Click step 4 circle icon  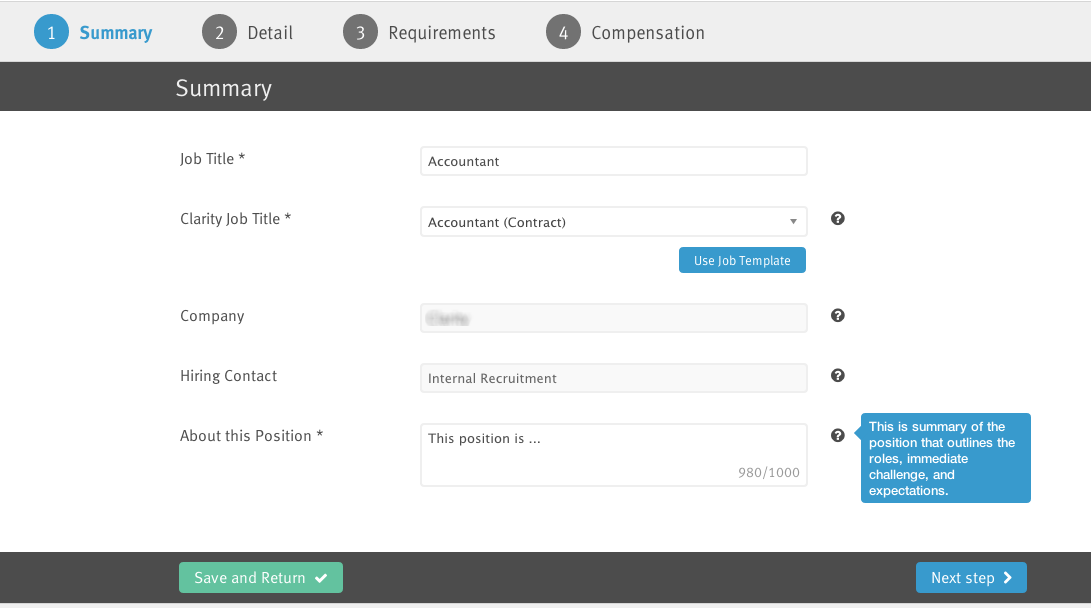pyautogui.click(x=563, y=32)
